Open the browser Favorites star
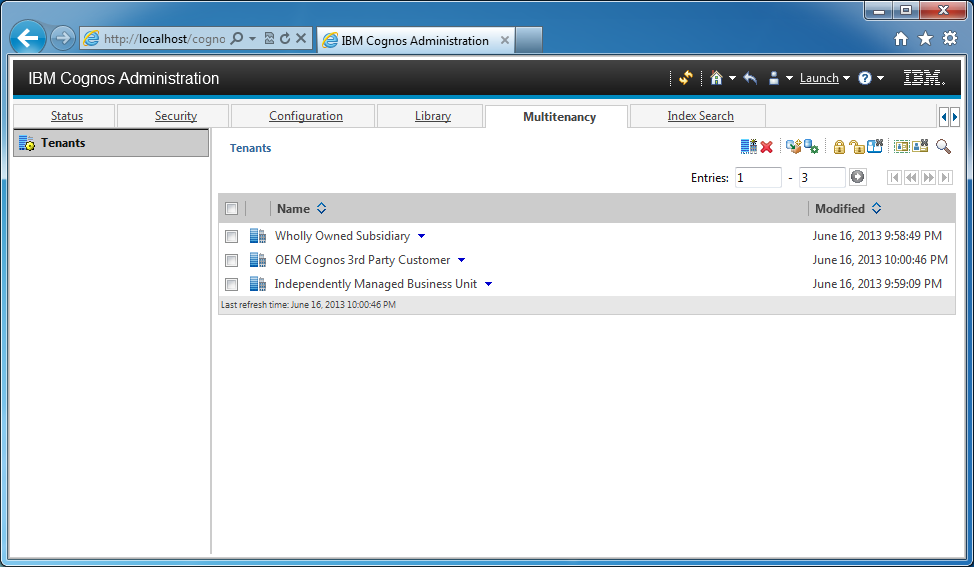The height and width of the screenshot is (567, 974). tap(925, 39)
